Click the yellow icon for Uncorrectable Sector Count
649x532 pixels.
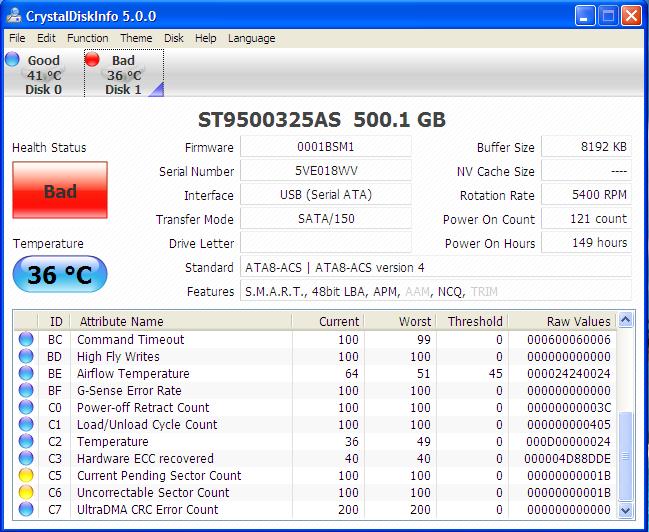pyautogui.click(x=26, y=493)
